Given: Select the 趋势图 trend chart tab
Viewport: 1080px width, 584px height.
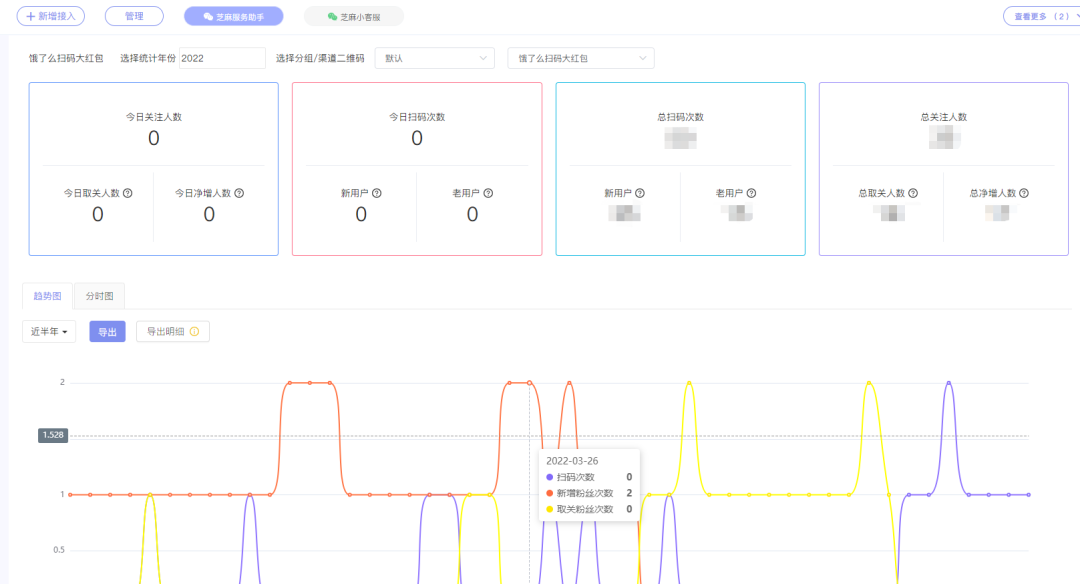Looking at the screenshot, I should tap(48, 296).
